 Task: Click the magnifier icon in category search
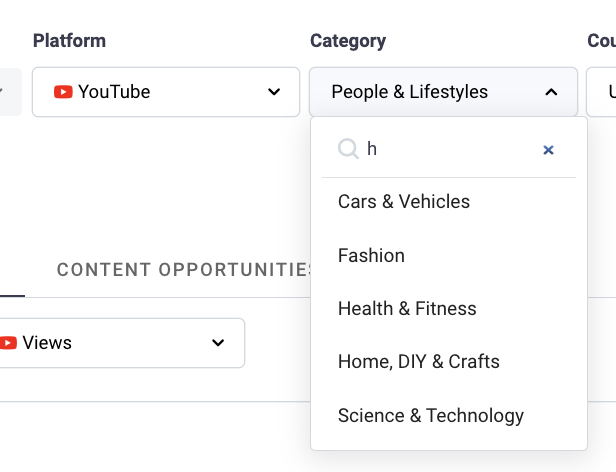(x=348, y=149)
